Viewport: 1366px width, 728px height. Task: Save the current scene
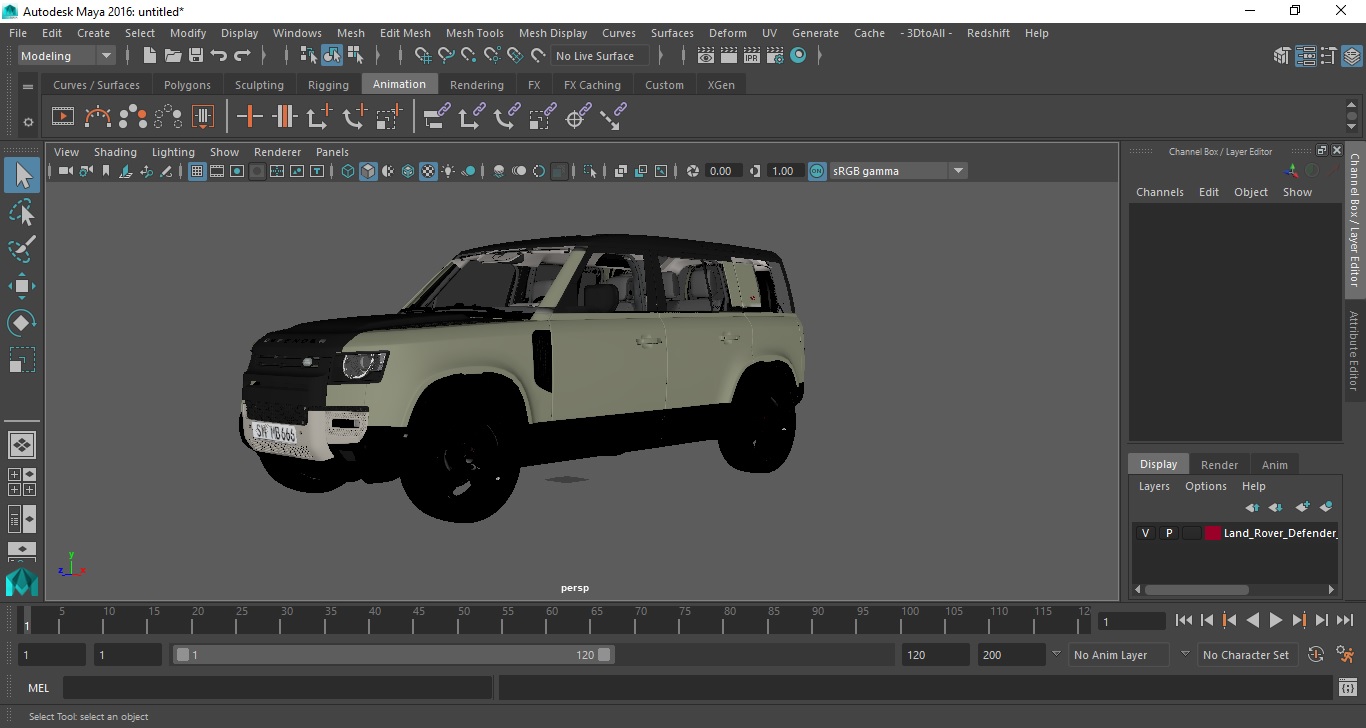coord(196,55)
